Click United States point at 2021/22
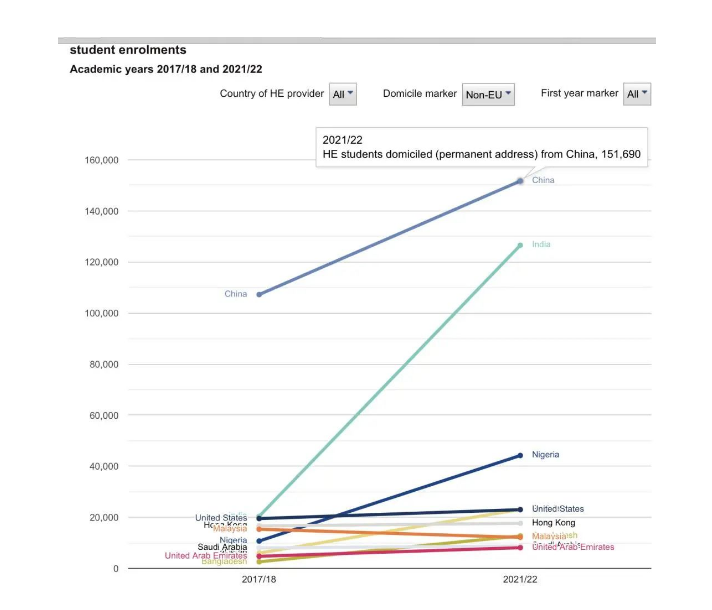This screenshot has height=610, width=712. tap(520, 510)
